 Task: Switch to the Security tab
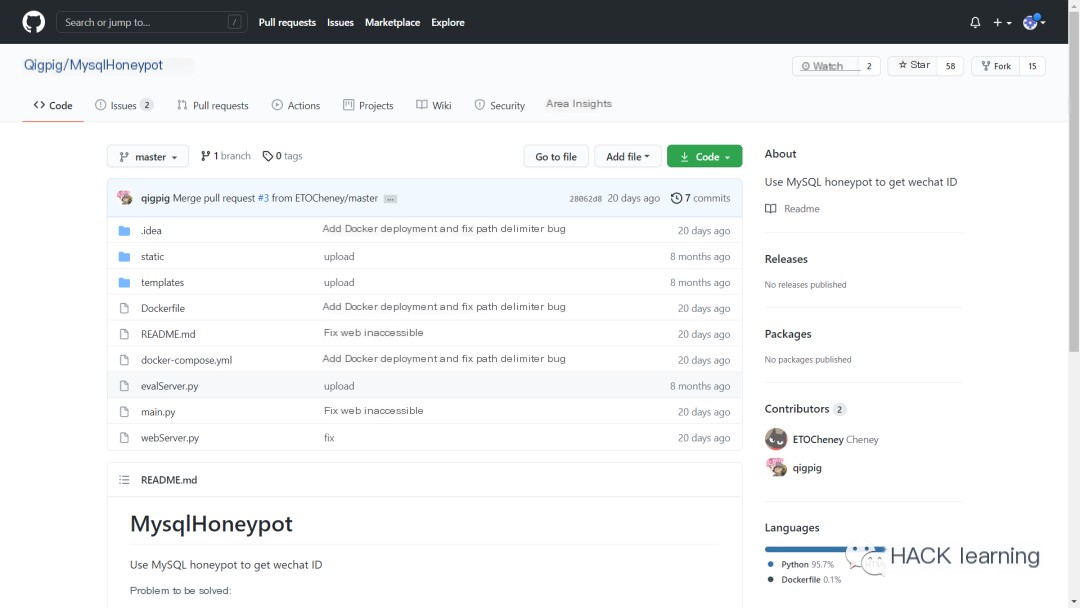[500, 105]
